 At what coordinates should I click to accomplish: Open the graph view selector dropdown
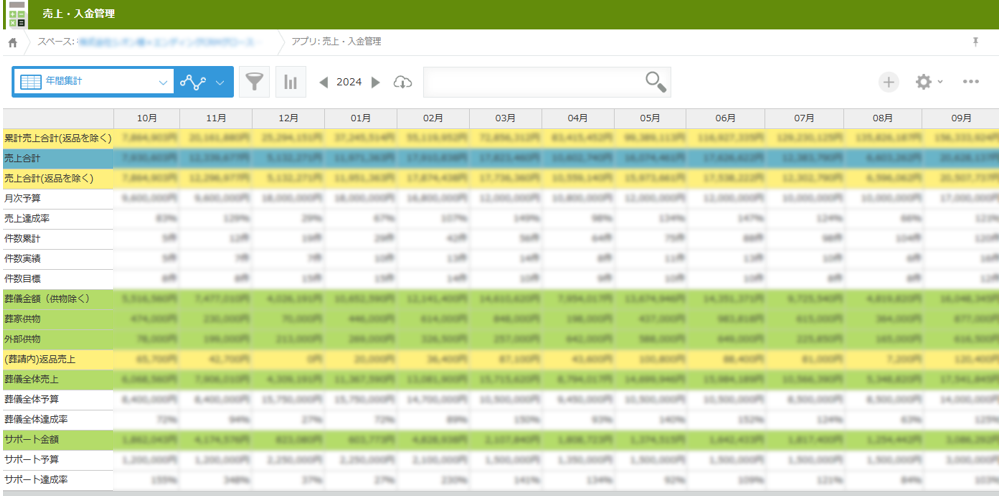click(x=203, y=82)
